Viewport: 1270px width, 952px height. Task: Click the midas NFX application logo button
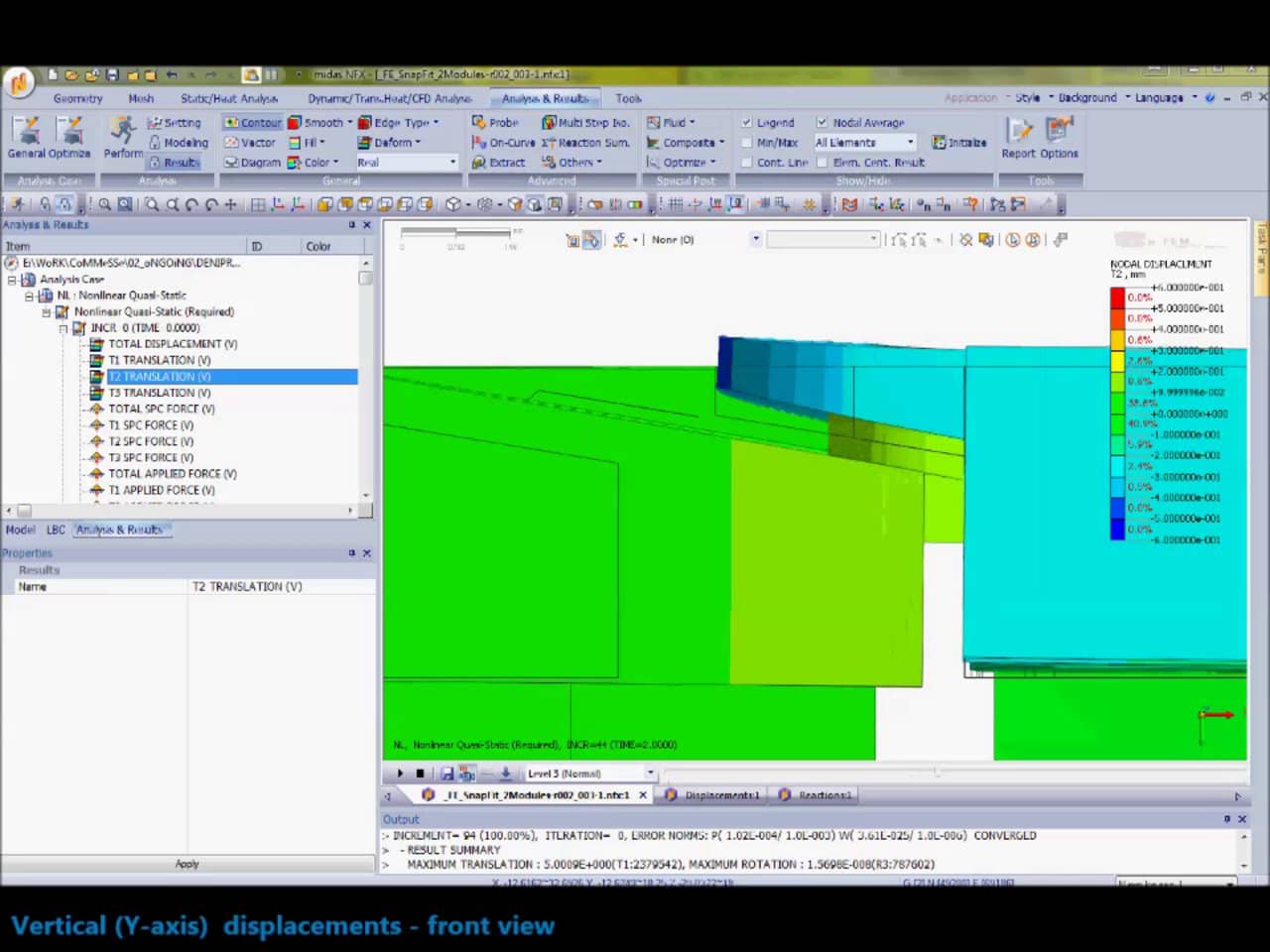(x=19, y=83)
